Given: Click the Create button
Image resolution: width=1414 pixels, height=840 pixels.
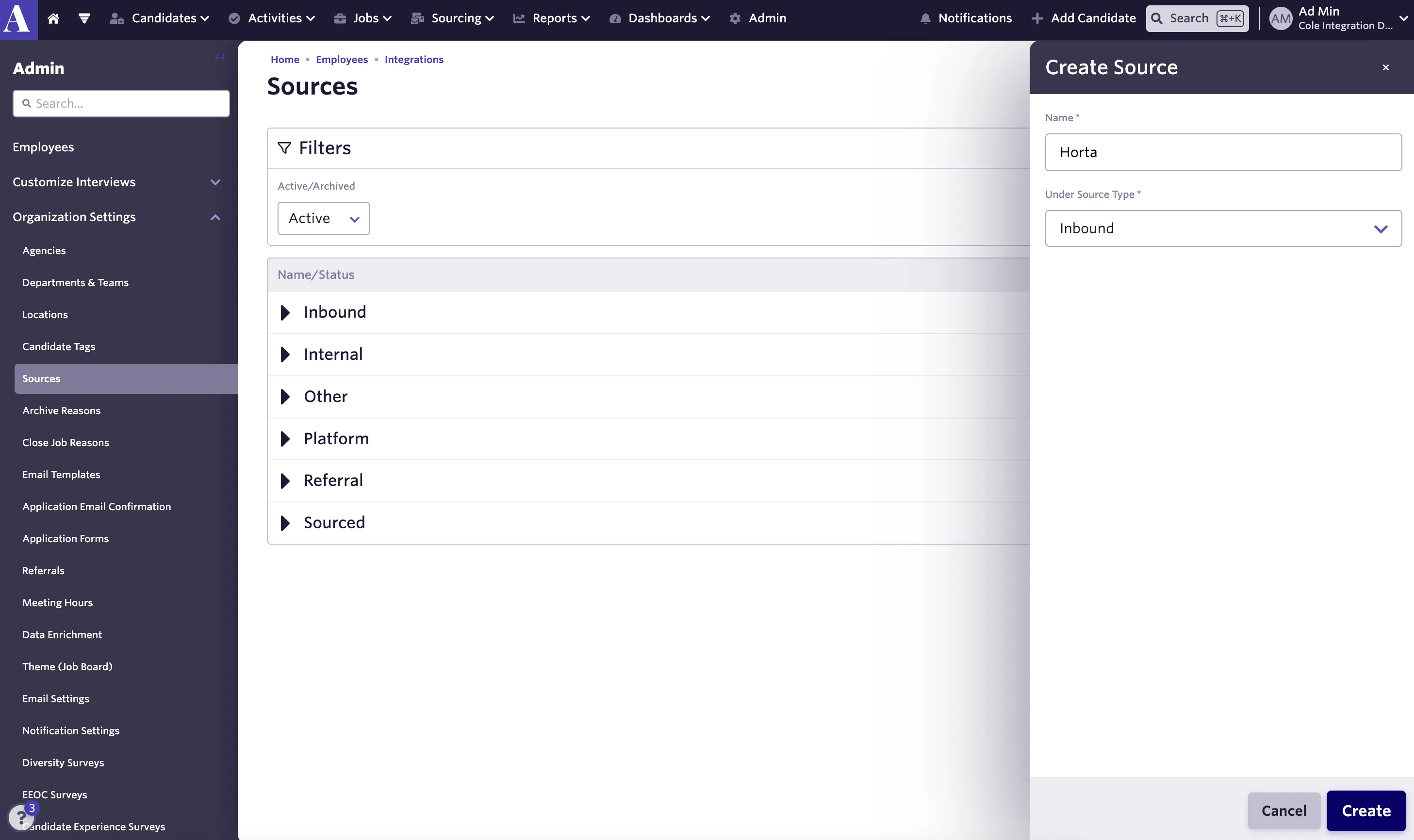Looking at the screenshot, I should 1366,810.
